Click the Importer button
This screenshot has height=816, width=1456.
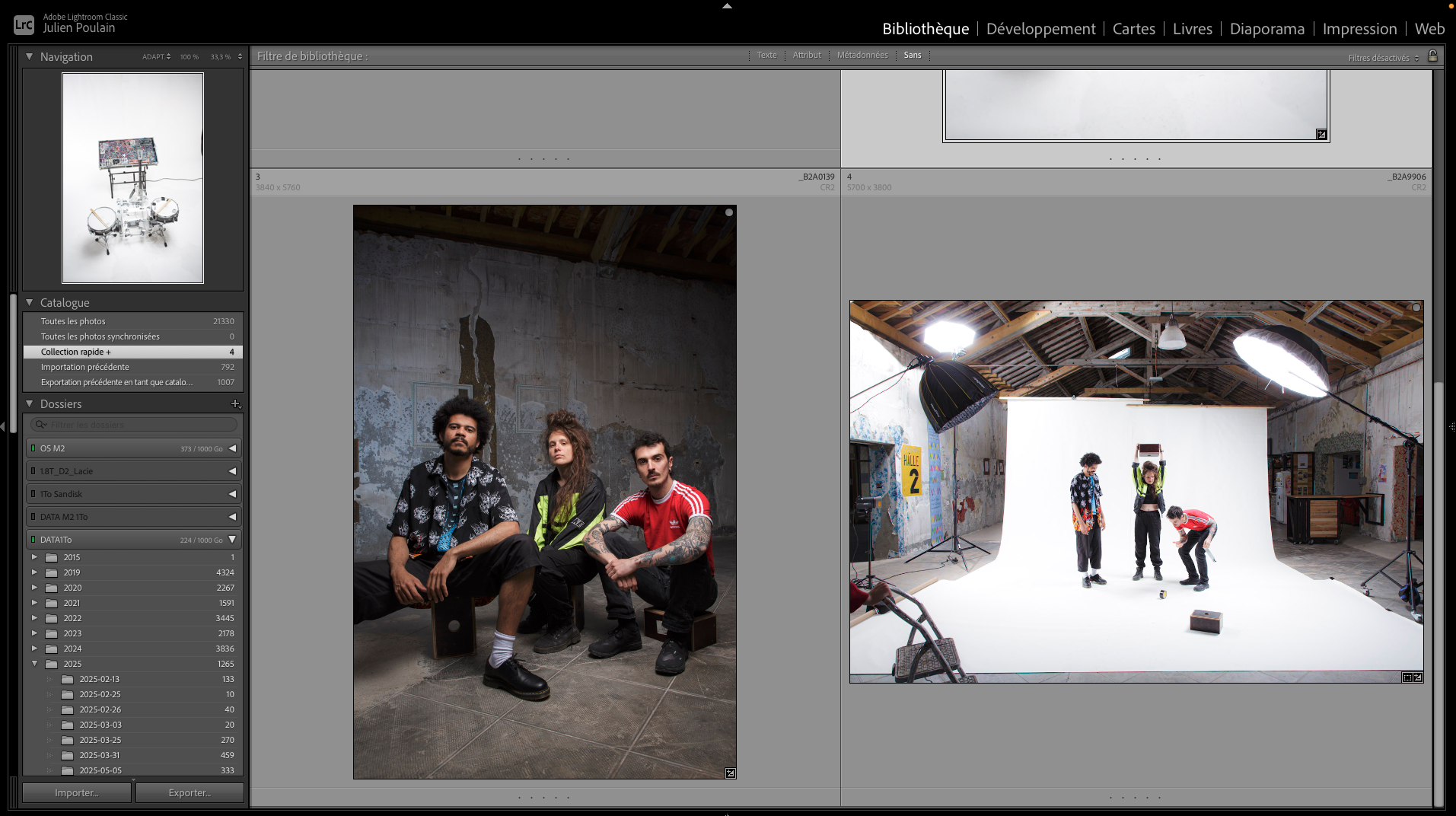[76, 792]
